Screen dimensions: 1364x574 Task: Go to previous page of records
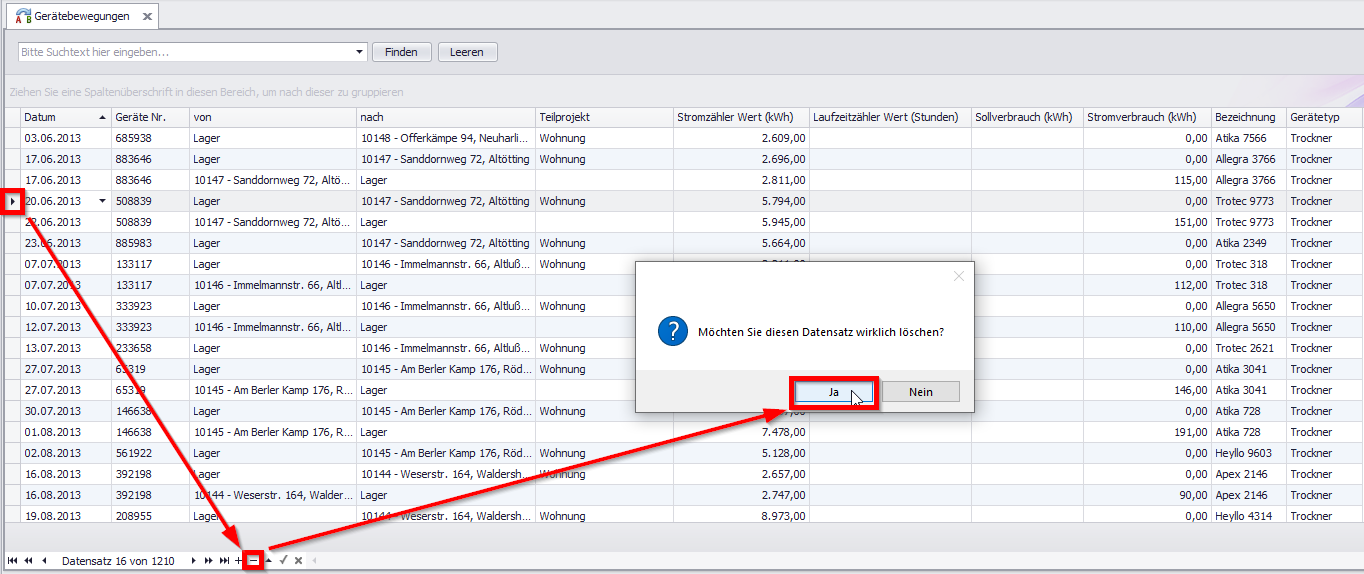click(x=27, y=561)
